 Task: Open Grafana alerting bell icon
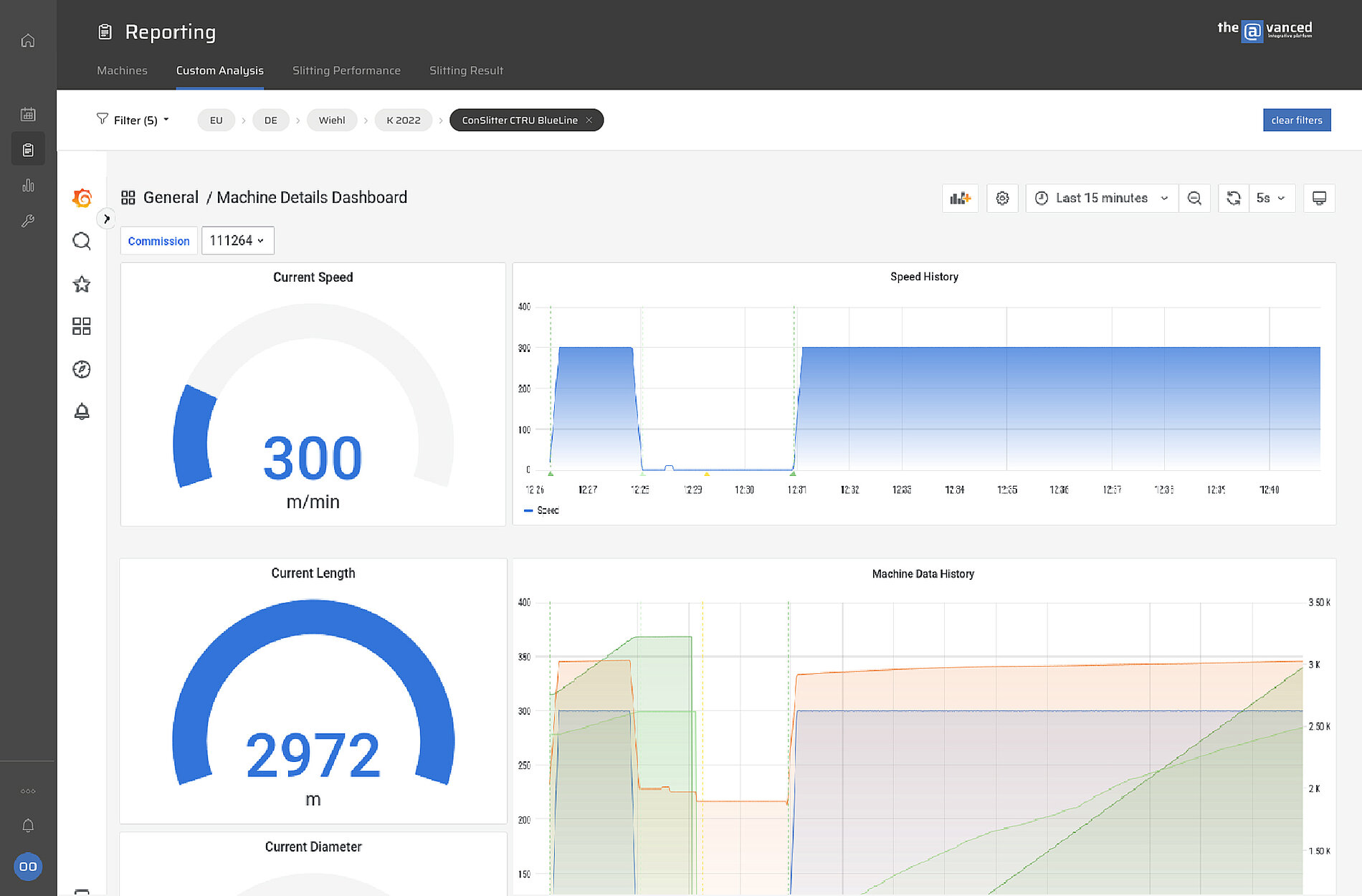(x=82, y=411)
